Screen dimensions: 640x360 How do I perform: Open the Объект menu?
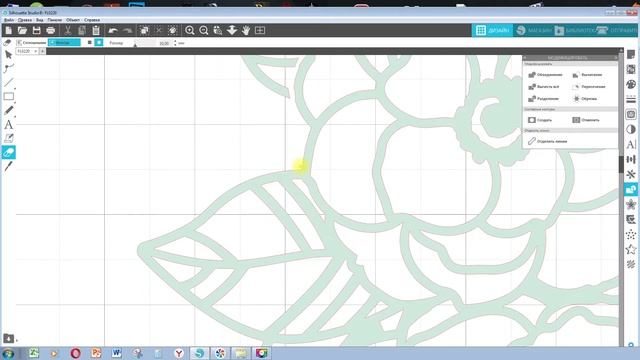(73, 20)
